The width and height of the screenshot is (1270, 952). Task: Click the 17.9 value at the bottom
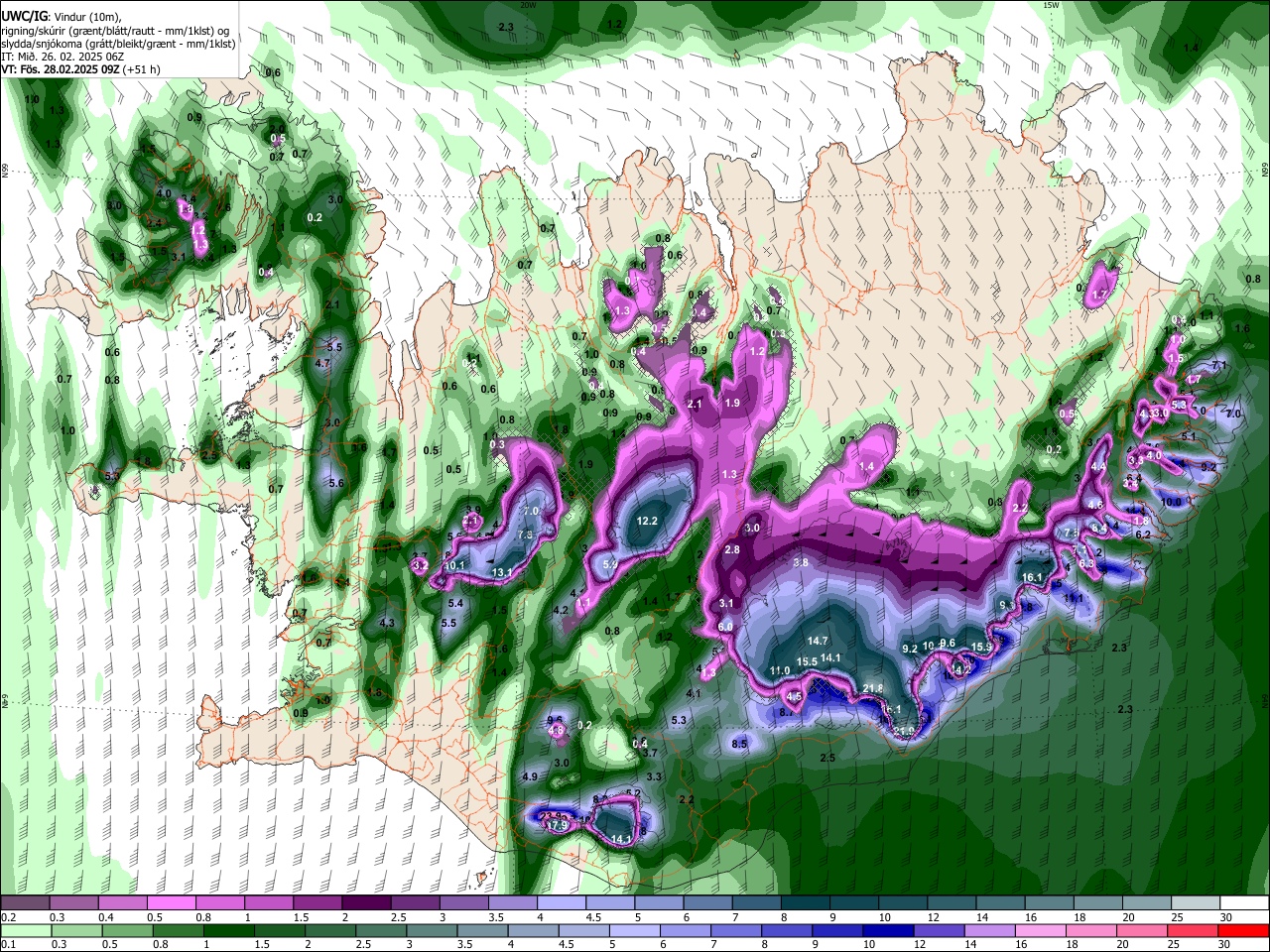click(x=557, y=825)
